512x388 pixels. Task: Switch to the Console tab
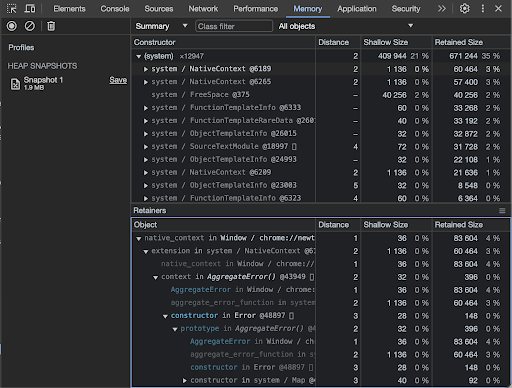click(x=115, y=9)
